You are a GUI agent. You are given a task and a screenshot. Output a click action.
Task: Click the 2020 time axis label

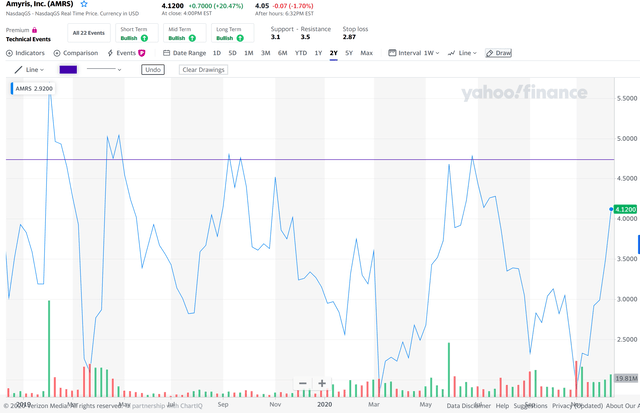click(x=324, y=404)
